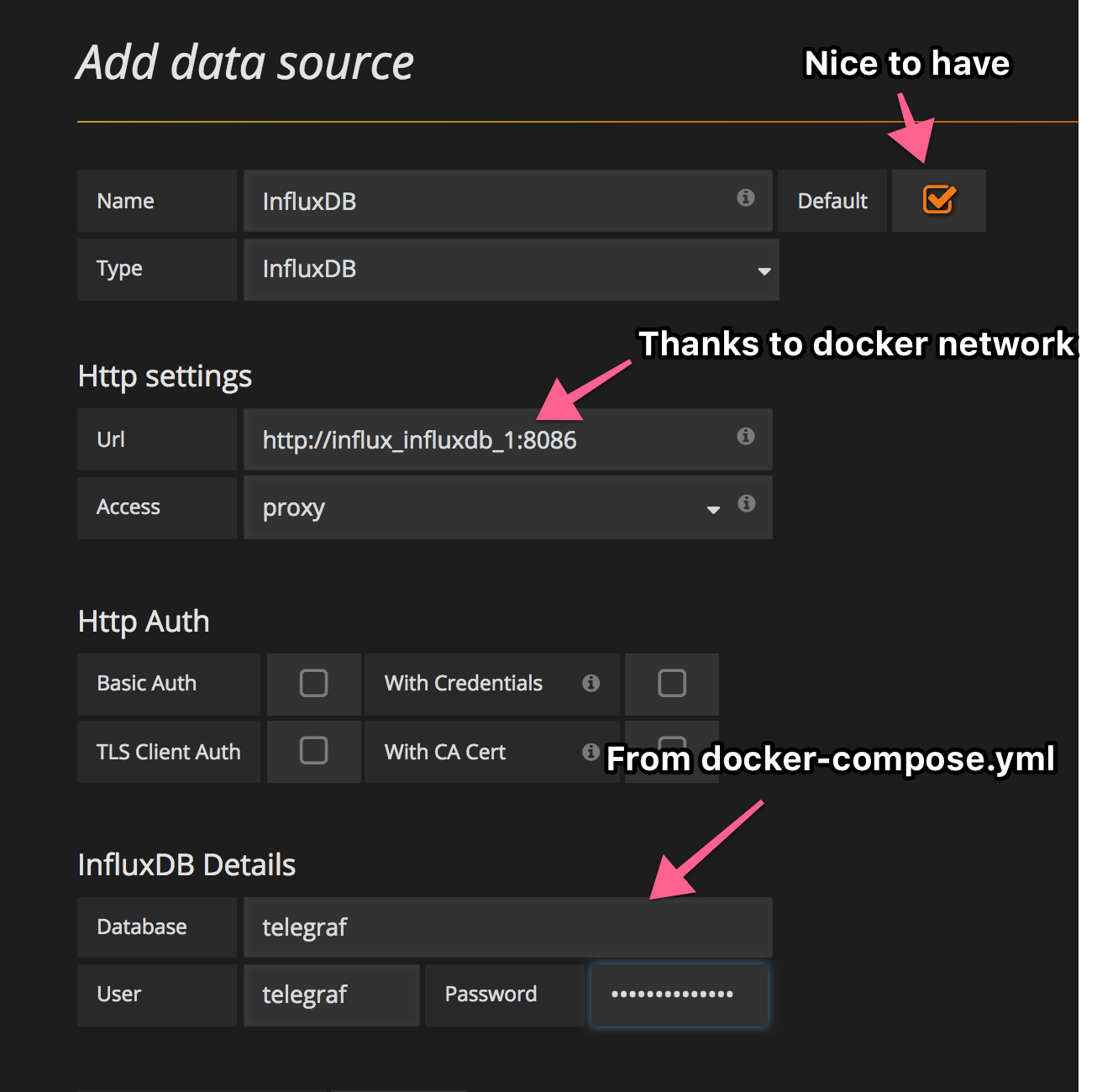The width and height of the screenshot is (1097, 1092).
Task: Click the Url field with the influxdb address
Action: point(462,439)
